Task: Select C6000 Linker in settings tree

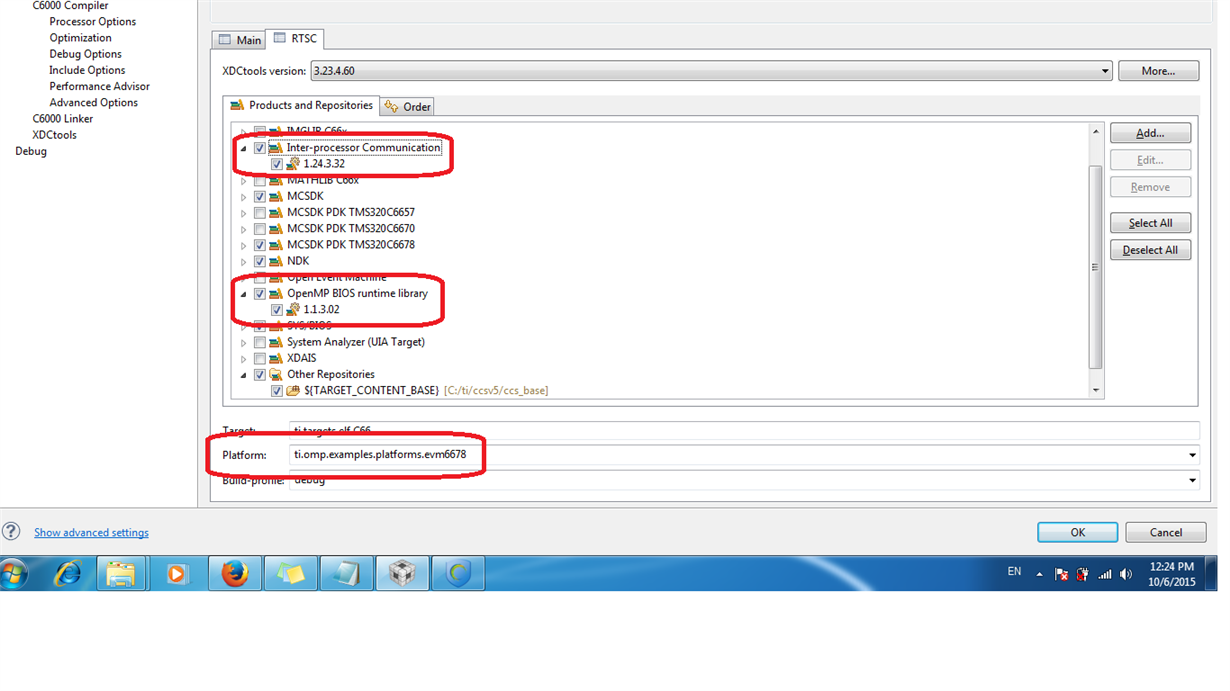Action: click(x=63, y=118)
